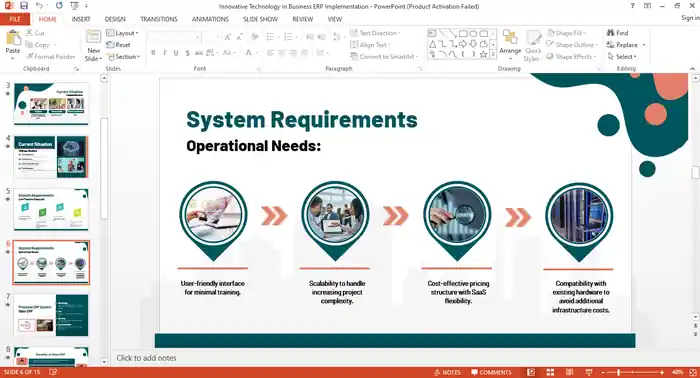The height and width of the screenshot is (378, 700).
Task: Select the triangle shape in gallery
Action: tap(432, 44)
